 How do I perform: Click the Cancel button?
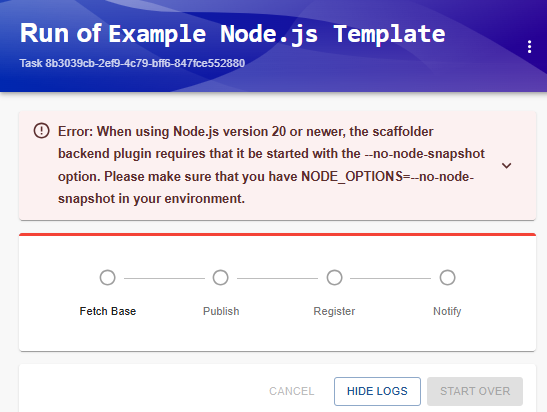[x=292, y=391]
